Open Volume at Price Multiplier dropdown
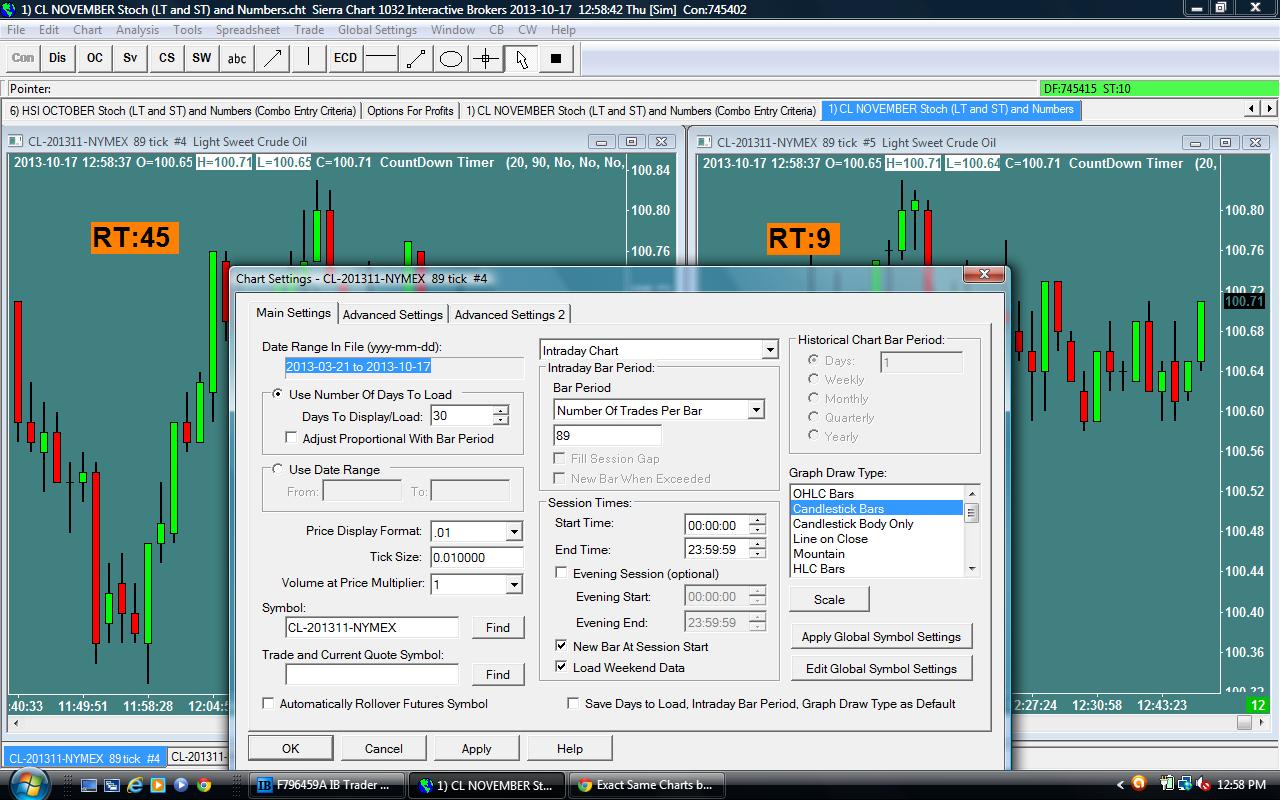The image size is (1280, 800). [x=514, y=584]
